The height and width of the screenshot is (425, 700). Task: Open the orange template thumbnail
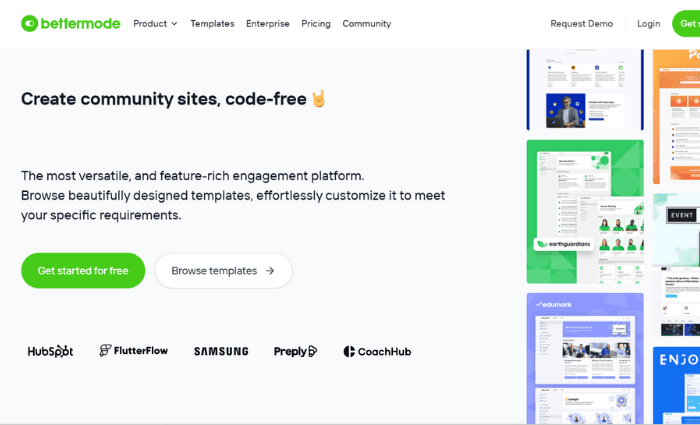click(x=676, y=117)
